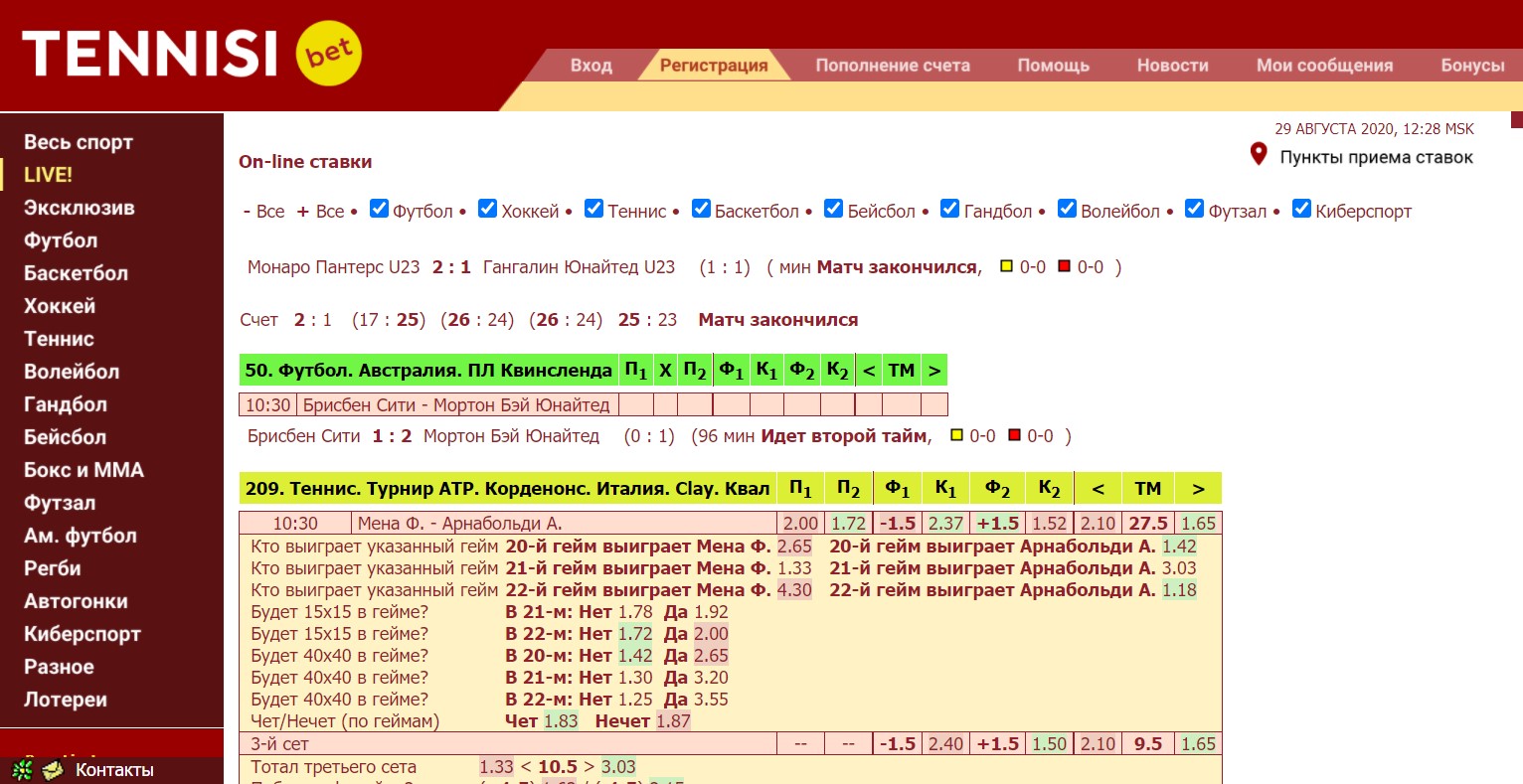The image size is (1523, 784).
Task: Pick П2 odds 1.72 for Арнабольди
Action: click(x=848, y=524)
